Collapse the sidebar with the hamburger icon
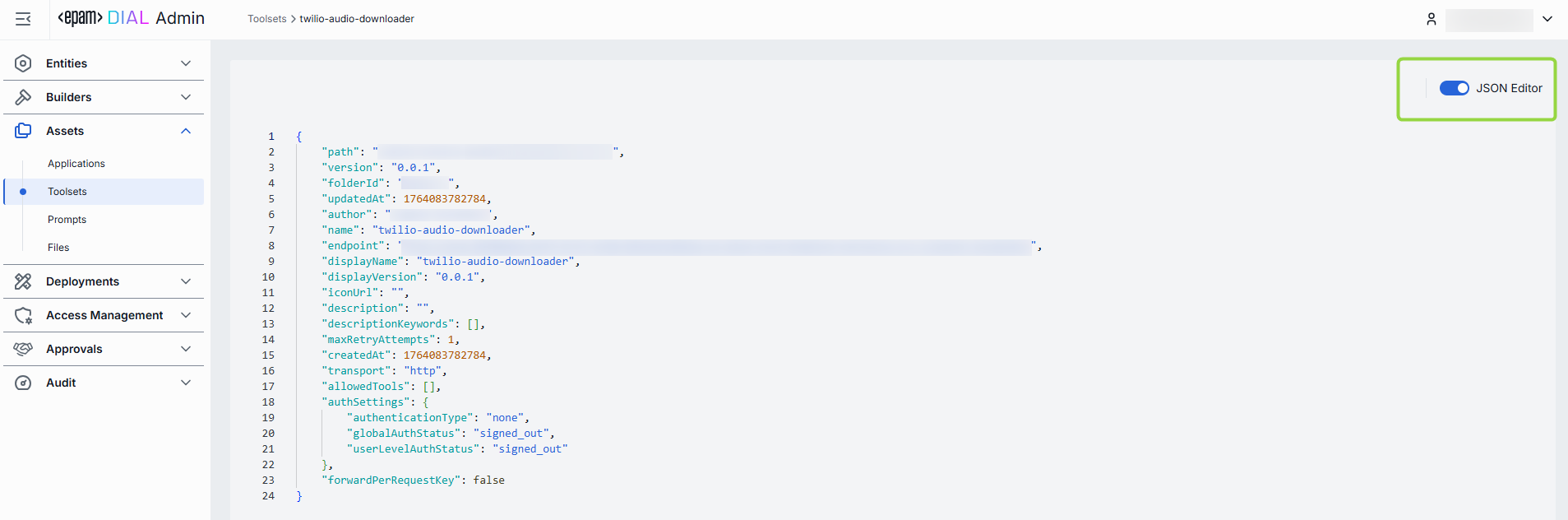Image resolution: width=1568 pixels, height=520 pixels. [x=23, y=19]
